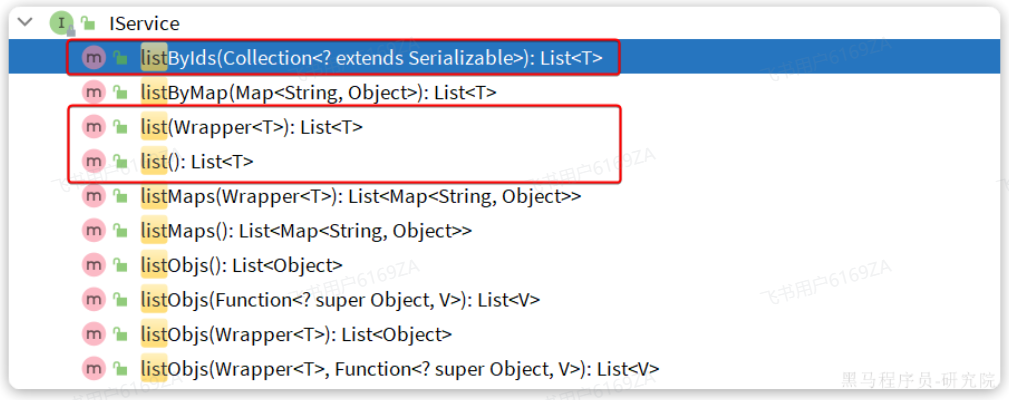This screenshot has width=1009, height=400.
Task: Select listObjs(Wrapper<T>): List<Object> entry
Action: click(x=296, y=334)
